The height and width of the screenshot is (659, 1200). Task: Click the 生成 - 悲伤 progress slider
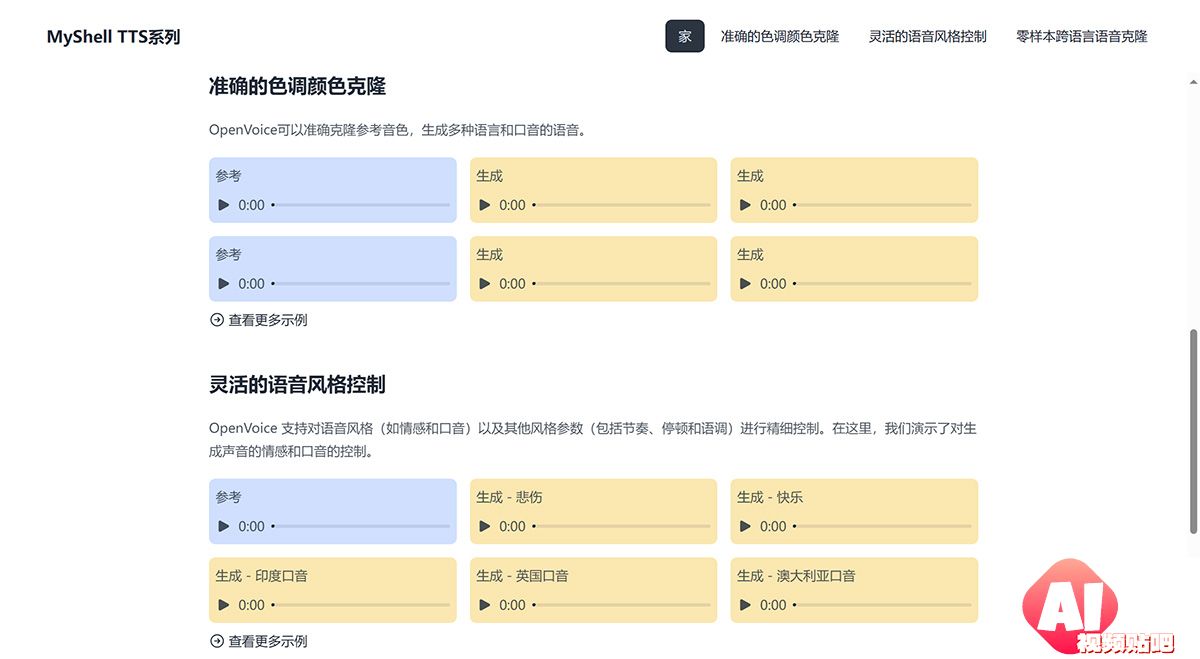coord(621,526)
